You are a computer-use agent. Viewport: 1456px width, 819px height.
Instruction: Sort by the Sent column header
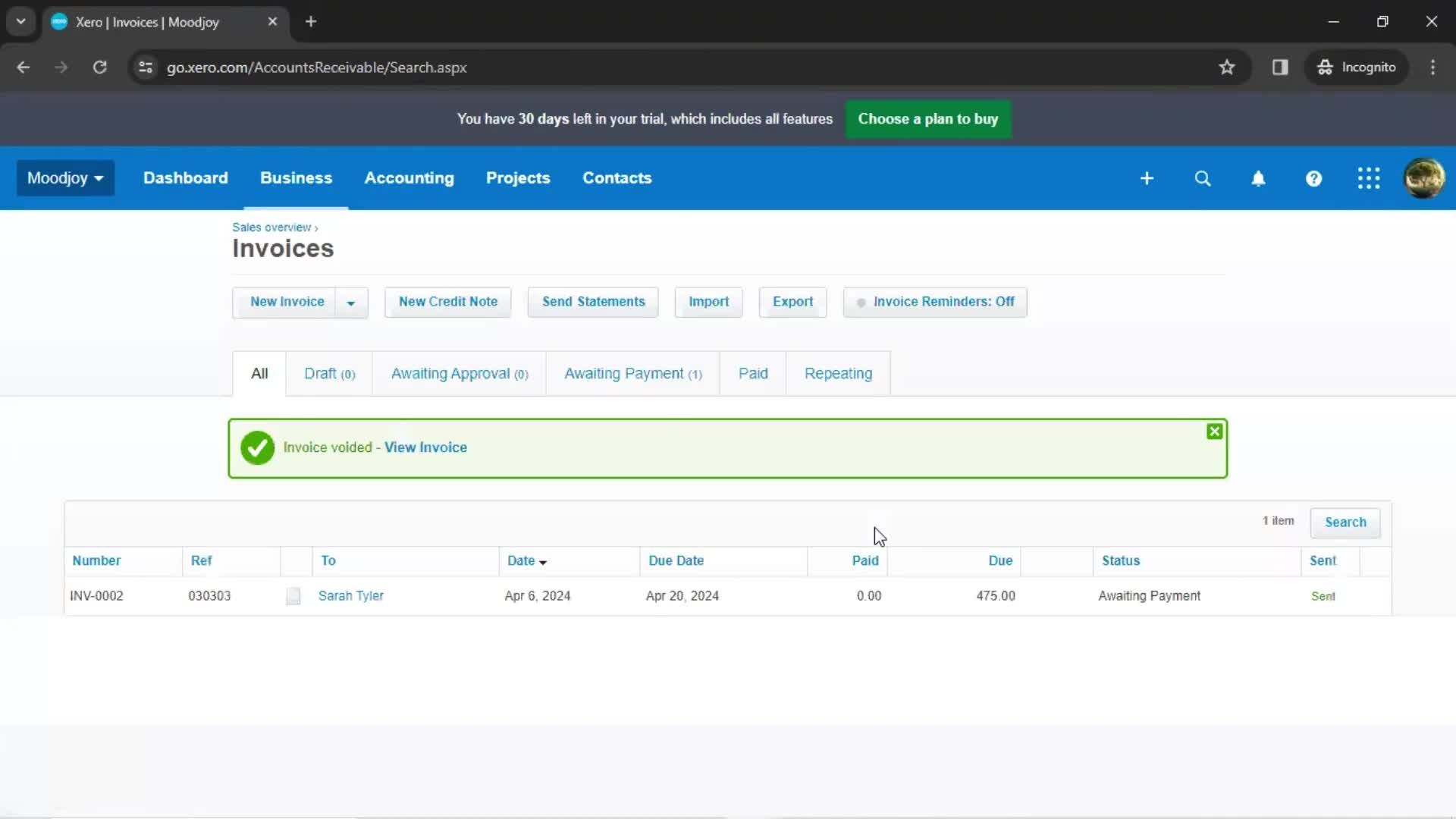pos(1323,561)
